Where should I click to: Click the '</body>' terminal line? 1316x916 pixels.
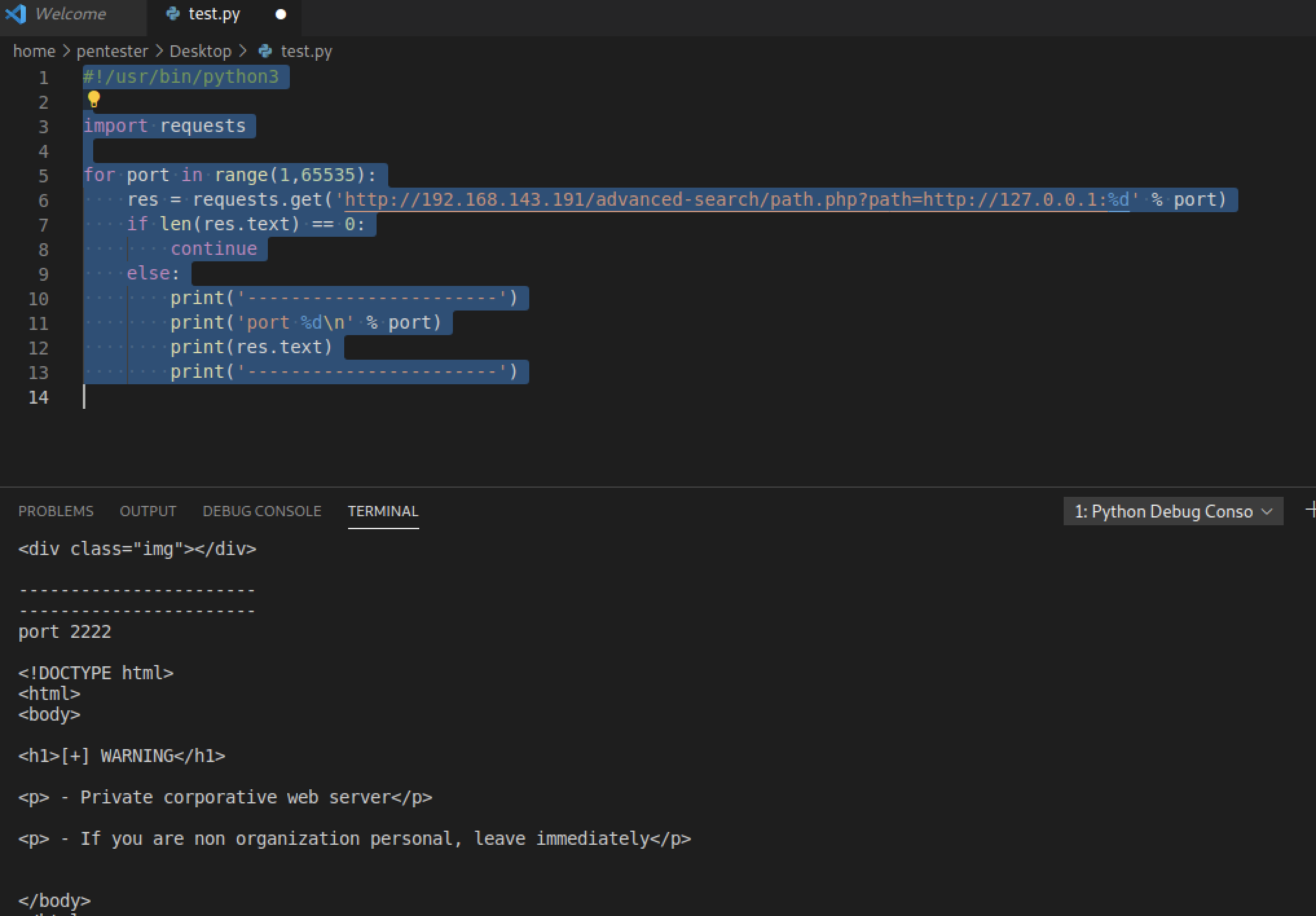pos(54,901)
